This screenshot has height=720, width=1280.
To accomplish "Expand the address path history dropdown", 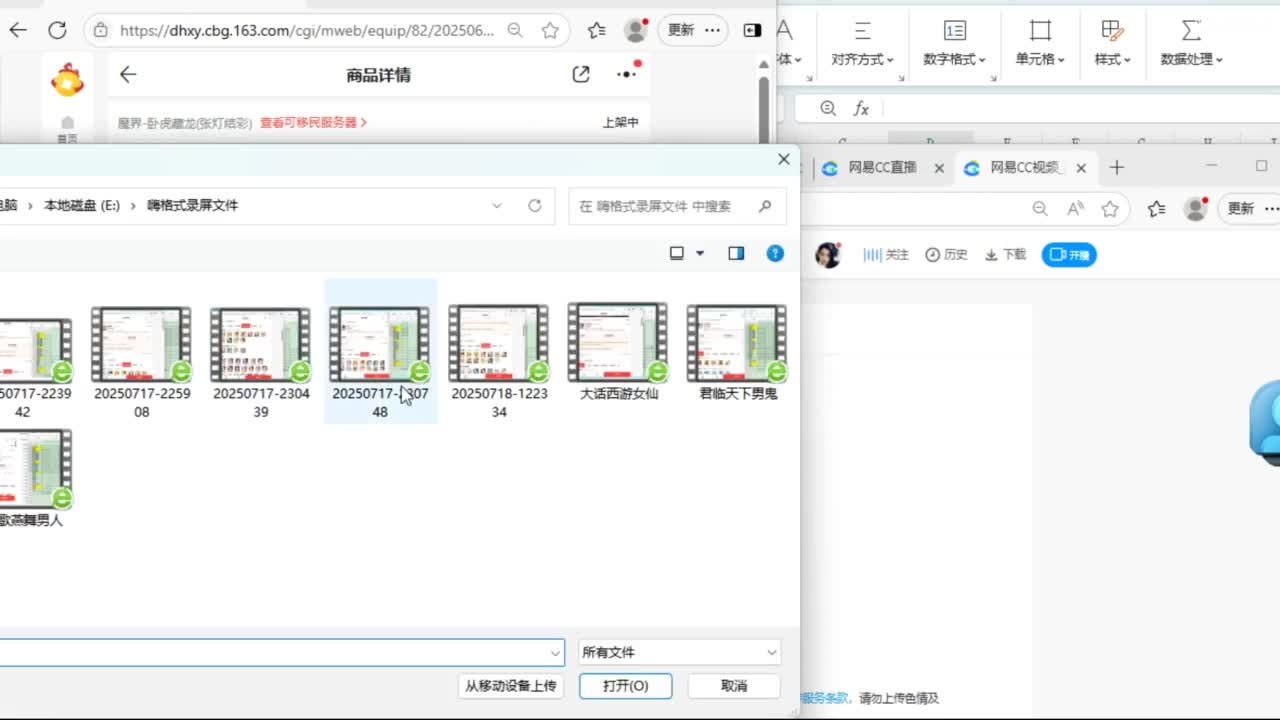I will (x=497, y=205).
